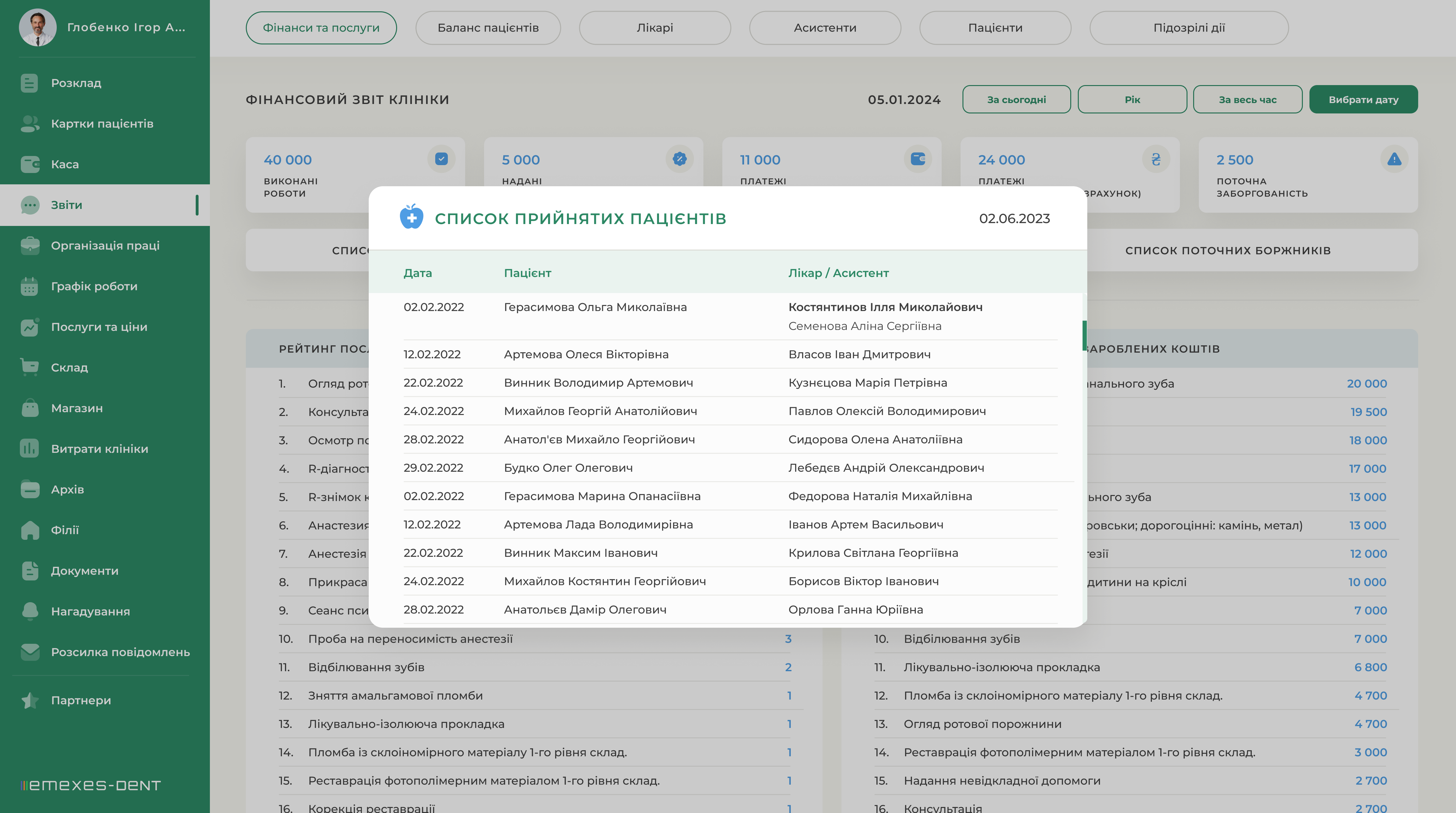Click the dialog date 02.06.2023
The width and height of the screenshot is (1456, 813).
click(1014, 219)
